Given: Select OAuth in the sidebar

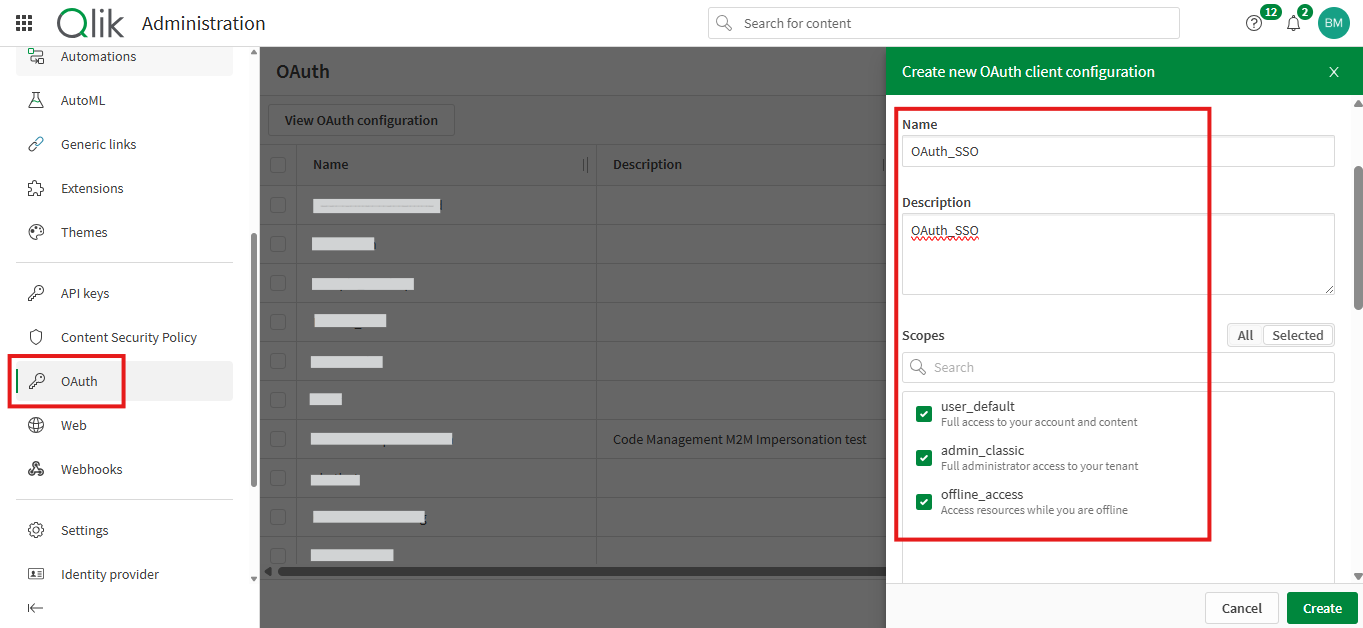Looking at the screenshot, I should click(80, 381).
